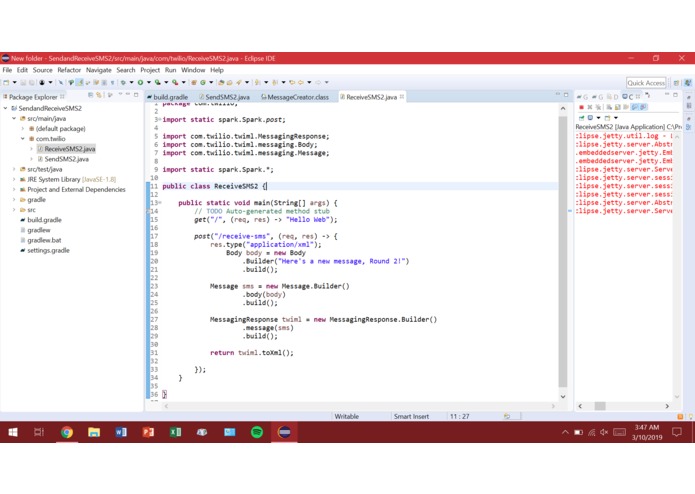The image size is (695, 494).
Task: Open the Run button dropdown arrow
Action: [x=148, y=82]
